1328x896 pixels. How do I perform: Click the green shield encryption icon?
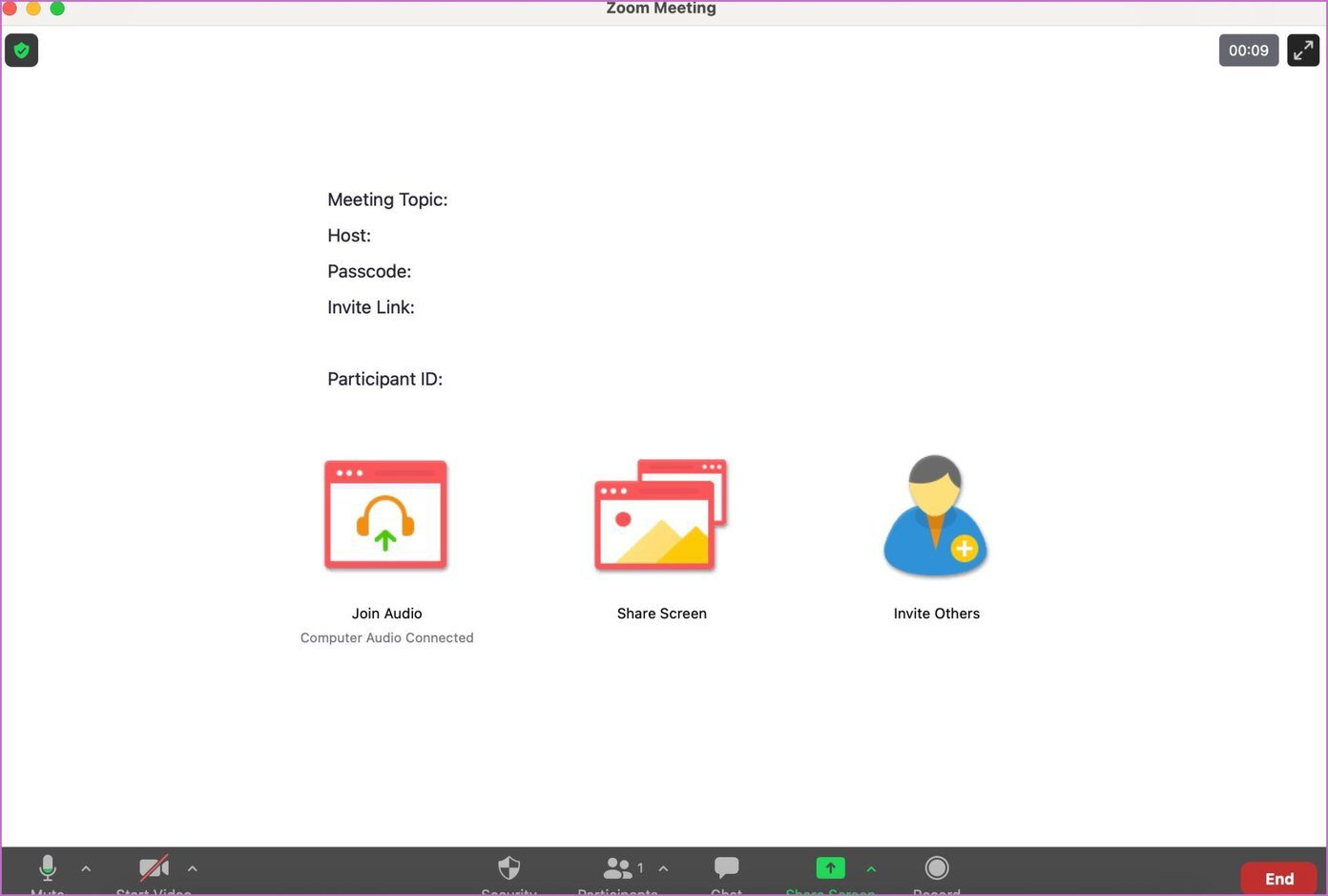click(x=21, y=51)
